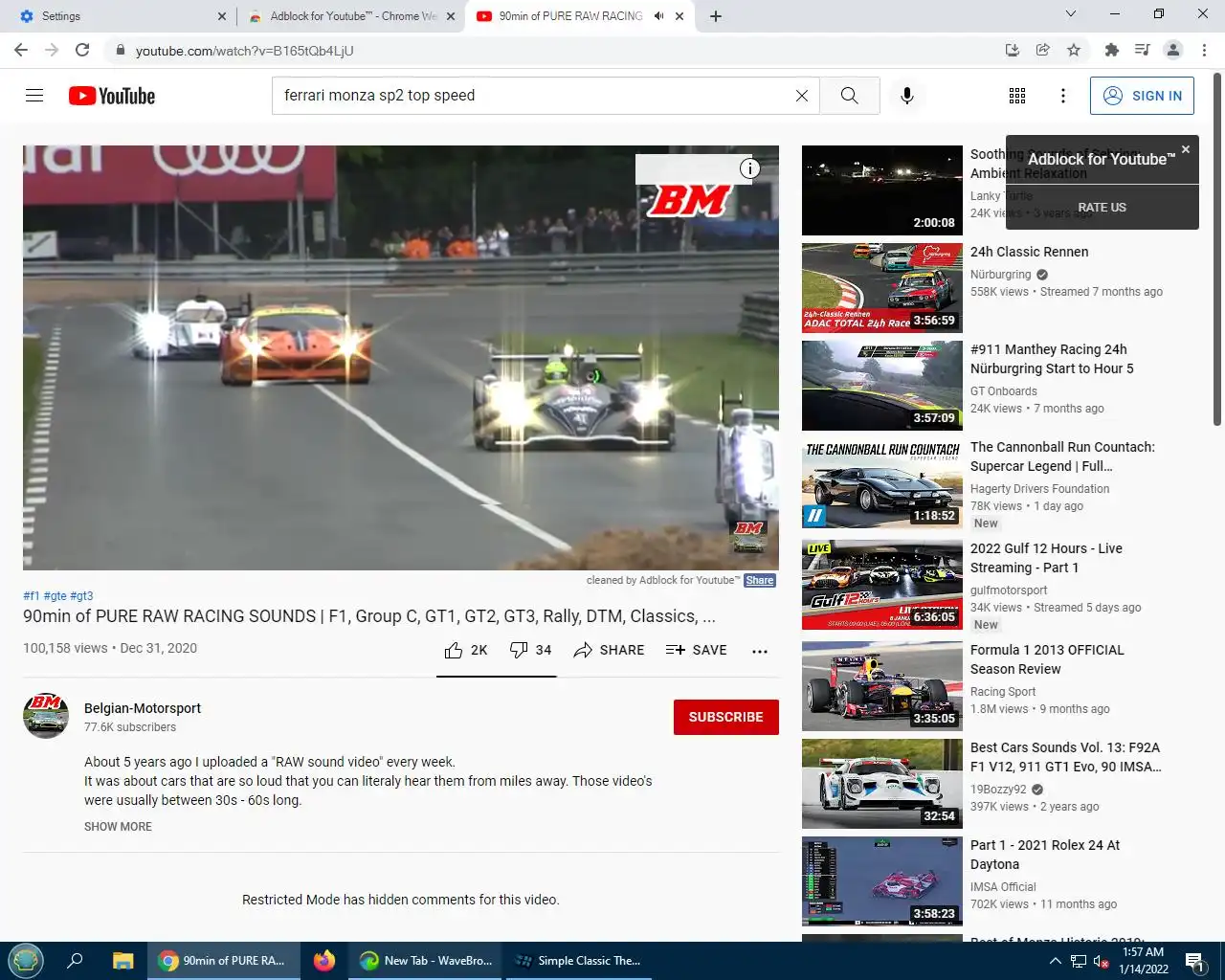The height and width of the screenshot is (980, 1225).
Task: Open Formula 1 2013 Season Review thumbnail
Action: coord(882,686)
